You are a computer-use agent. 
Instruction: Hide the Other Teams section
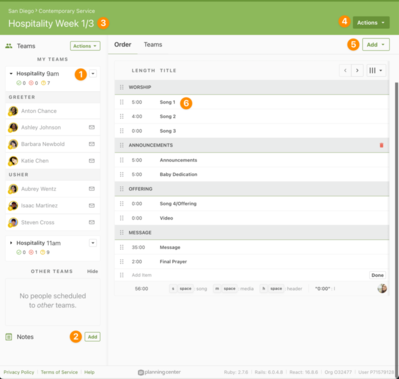[92, 271]
